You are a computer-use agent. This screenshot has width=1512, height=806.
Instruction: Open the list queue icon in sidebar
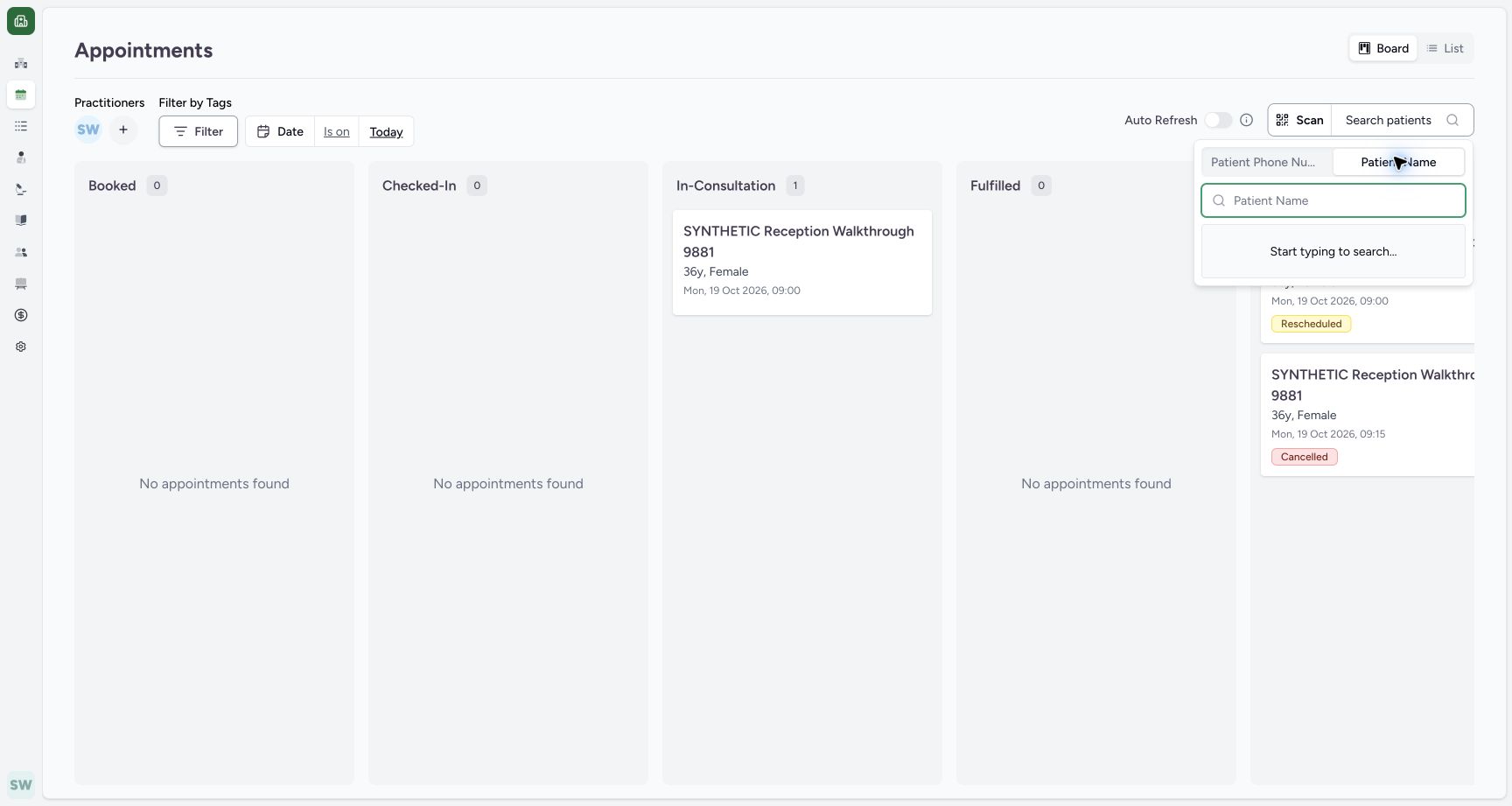pyautogui.click(x=21, y=126)
